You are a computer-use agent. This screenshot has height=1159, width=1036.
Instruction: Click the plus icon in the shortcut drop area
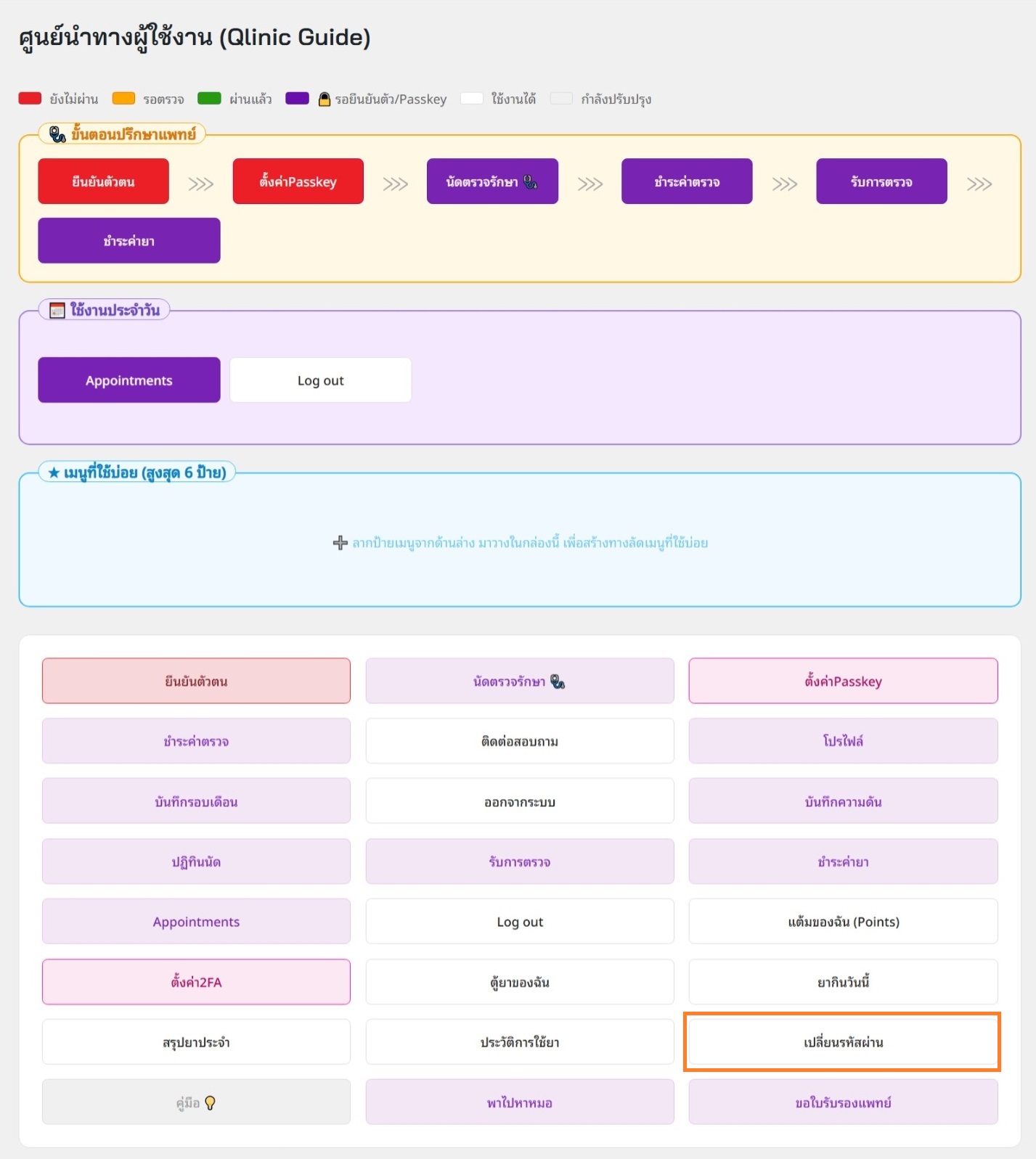tap(340, 543)
